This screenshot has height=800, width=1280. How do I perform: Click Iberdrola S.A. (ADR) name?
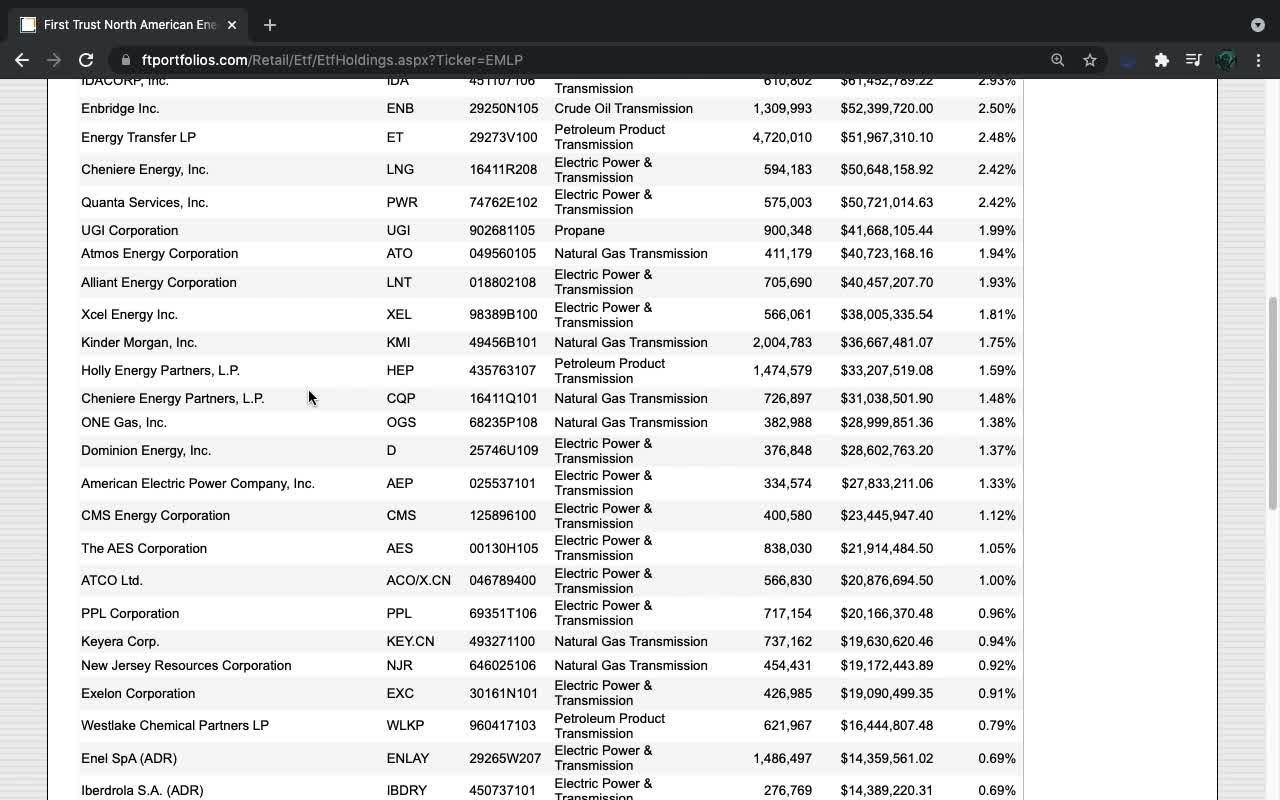point(142,790)
